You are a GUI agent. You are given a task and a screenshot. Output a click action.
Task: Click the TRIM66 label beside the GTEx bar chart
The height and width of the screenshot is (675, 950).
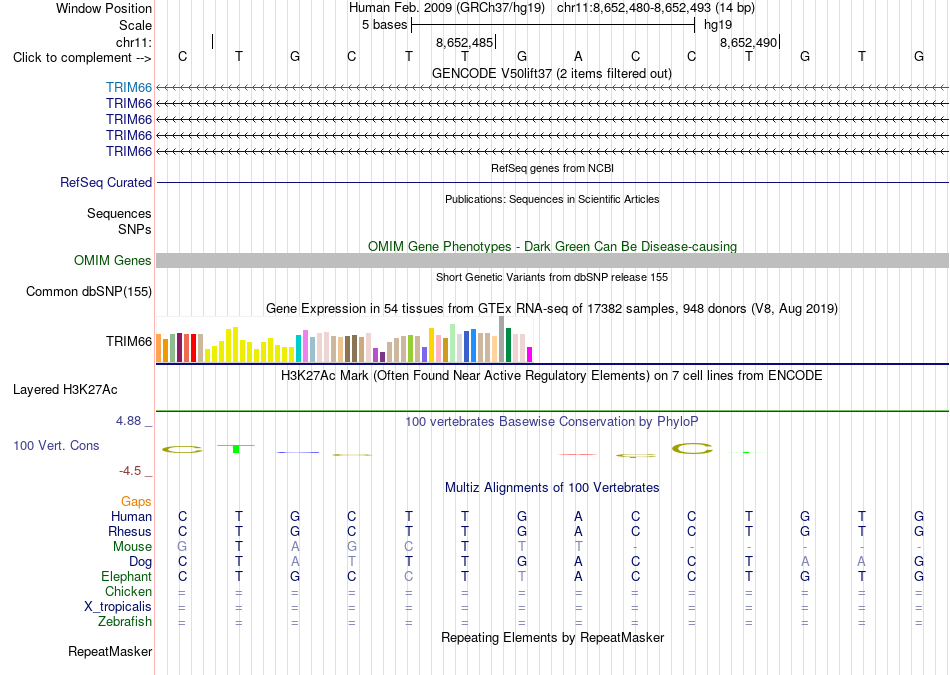pyautogui.click(x=128, y=342)
